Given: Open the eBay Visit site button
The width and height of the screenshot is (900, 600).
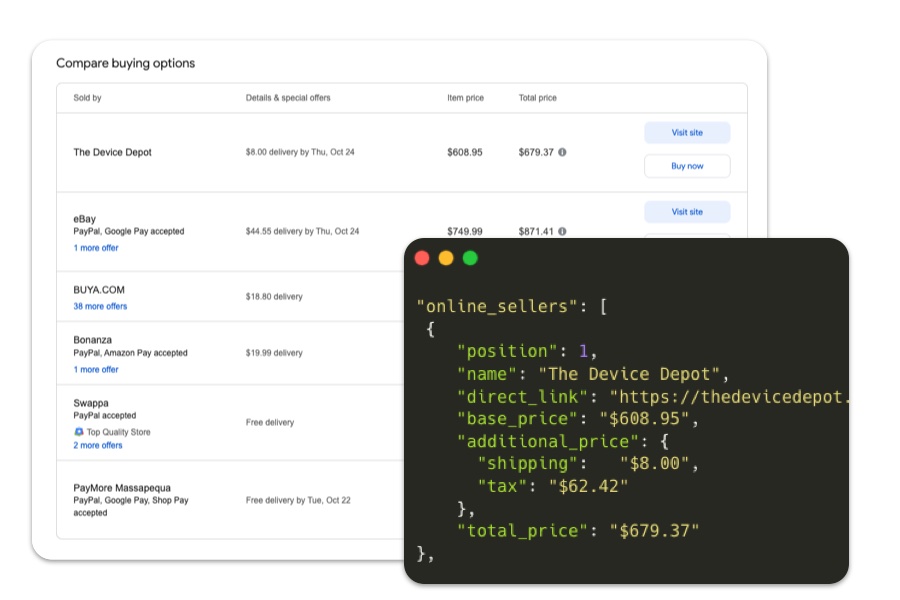Looking at the screenshot, I should (x=686, y=212).
